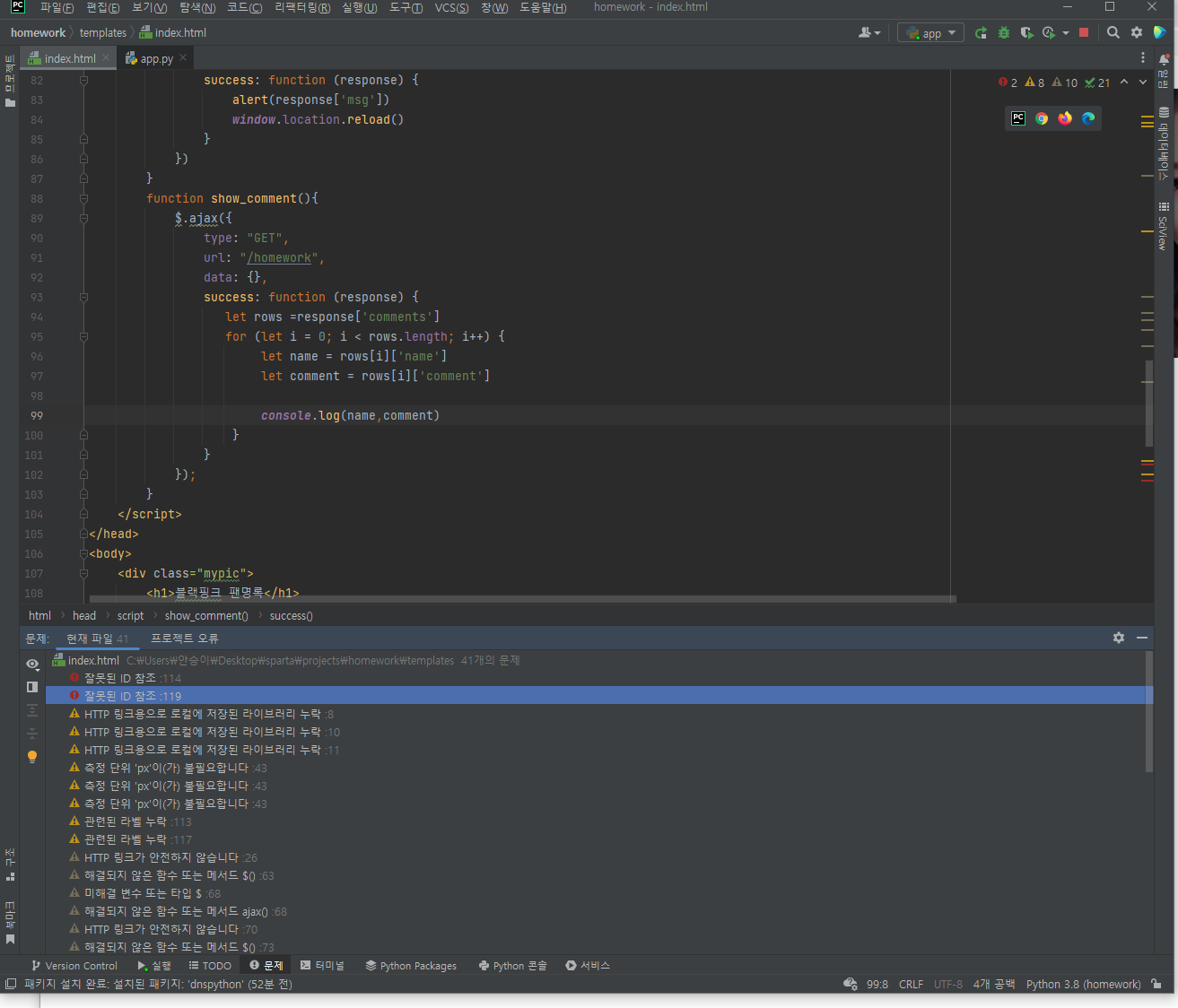
Task: Run app with coverage shield icon
Action: pos(1026,33)
